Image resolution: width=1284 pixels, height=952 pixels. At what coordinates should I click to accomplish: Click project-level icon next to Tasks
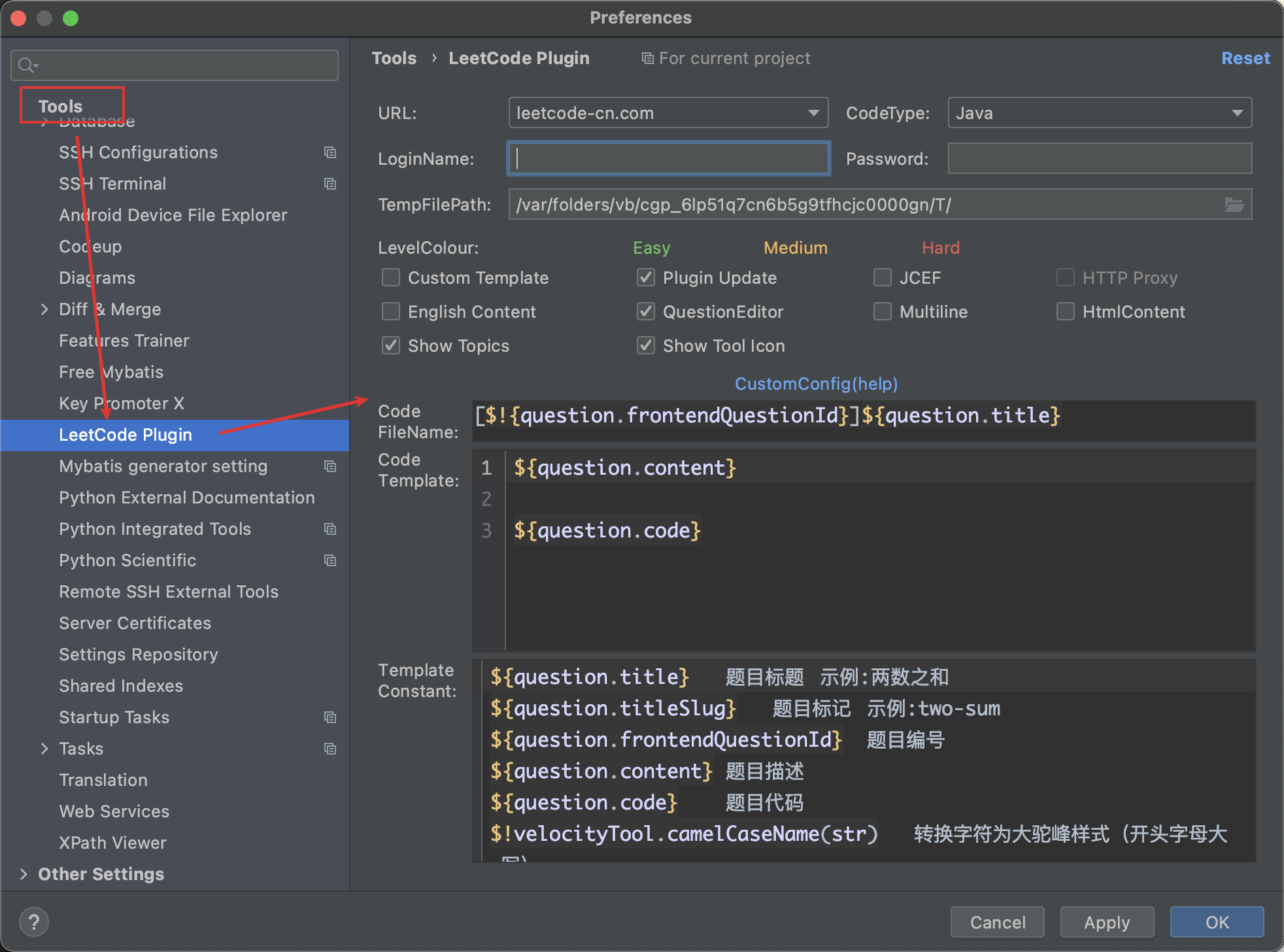click(330, 749)
